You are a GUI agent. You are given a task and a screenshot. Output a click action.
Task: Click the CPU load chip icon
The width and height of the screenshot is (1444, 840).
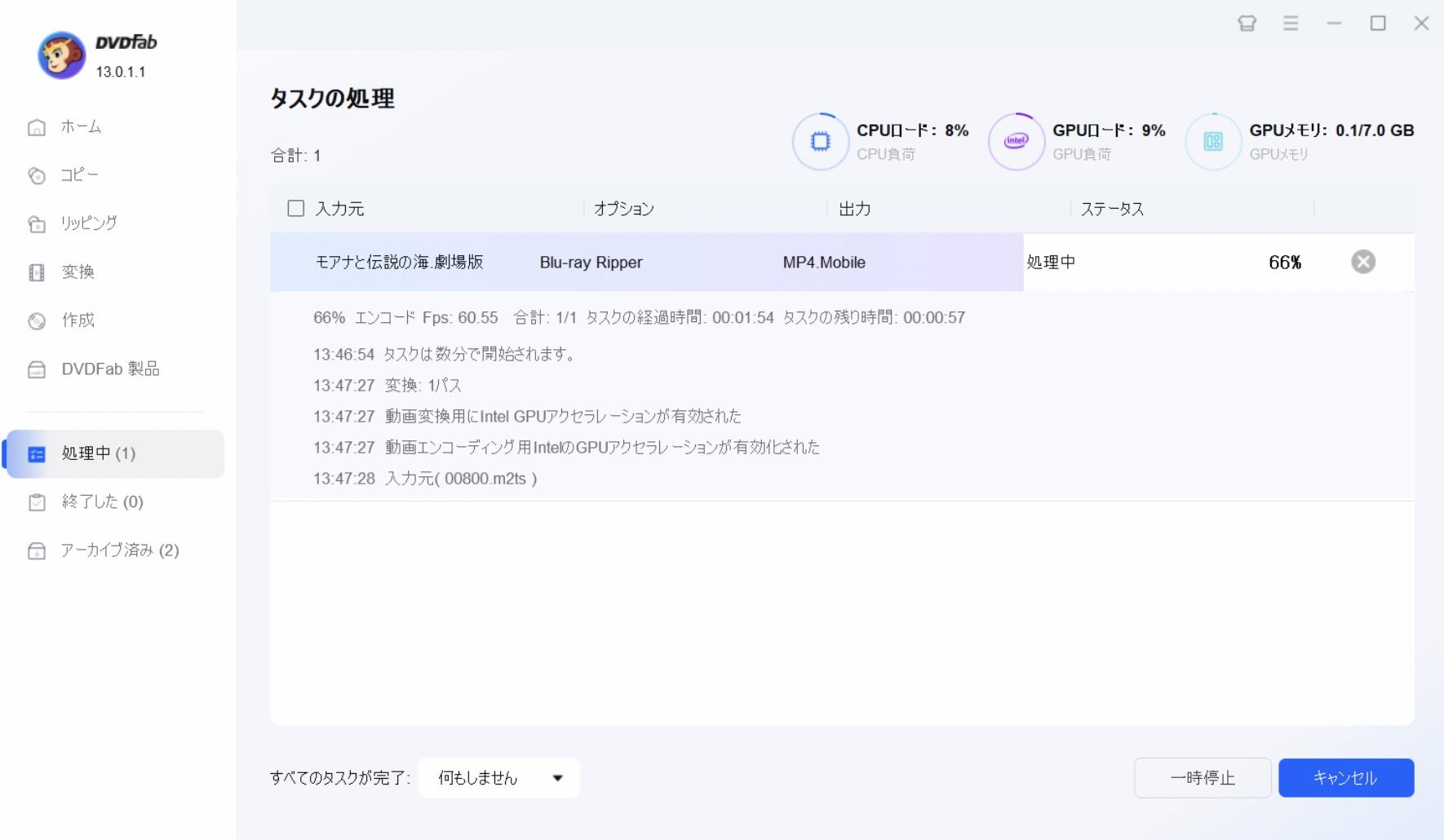[820, 141]
